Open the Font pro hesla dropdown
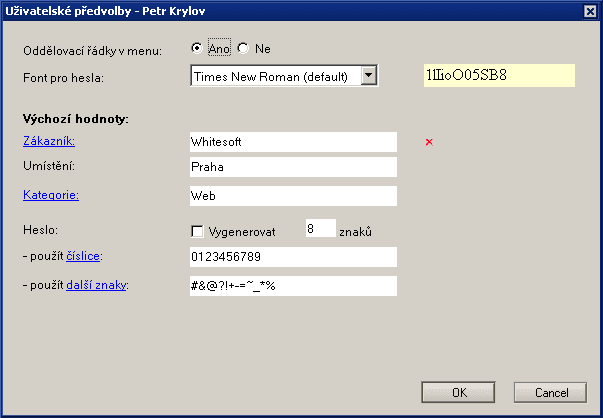 [369, 76]
